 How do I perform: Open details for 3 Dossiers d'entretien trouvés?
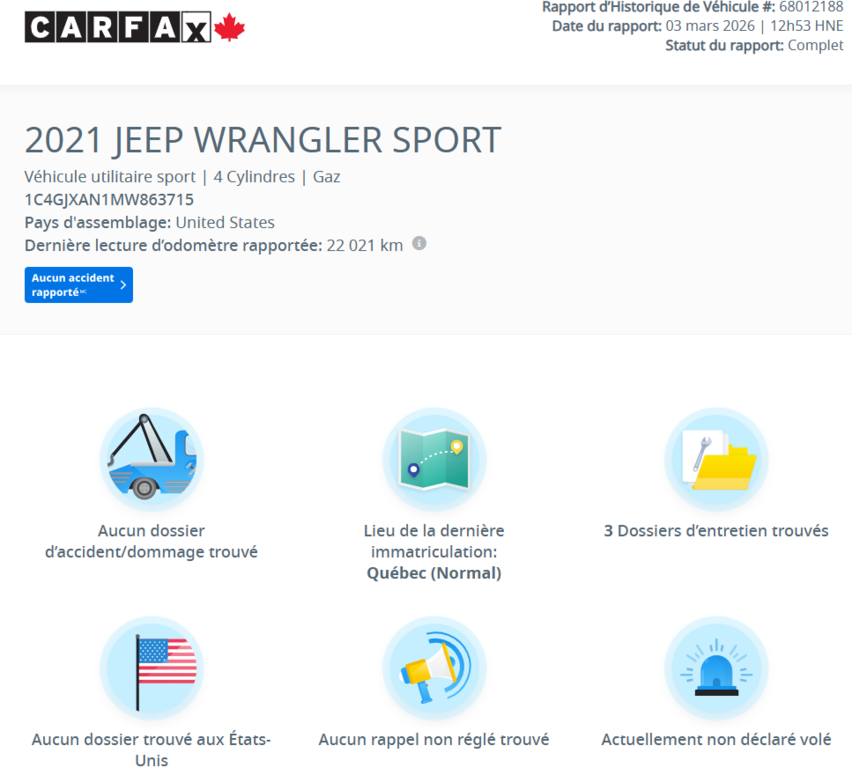click(x=716, y=531)
